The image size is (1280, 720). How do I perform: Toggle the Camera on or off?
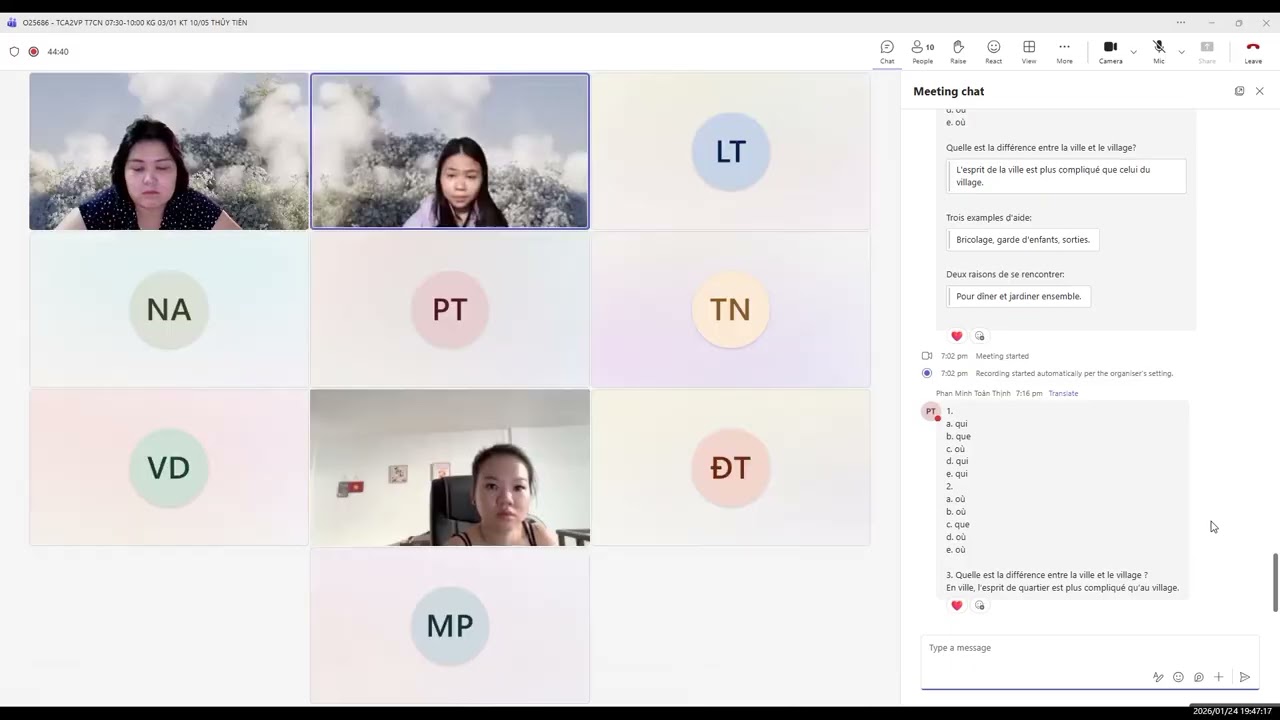pyautogui.click(x=1110, y=52)
